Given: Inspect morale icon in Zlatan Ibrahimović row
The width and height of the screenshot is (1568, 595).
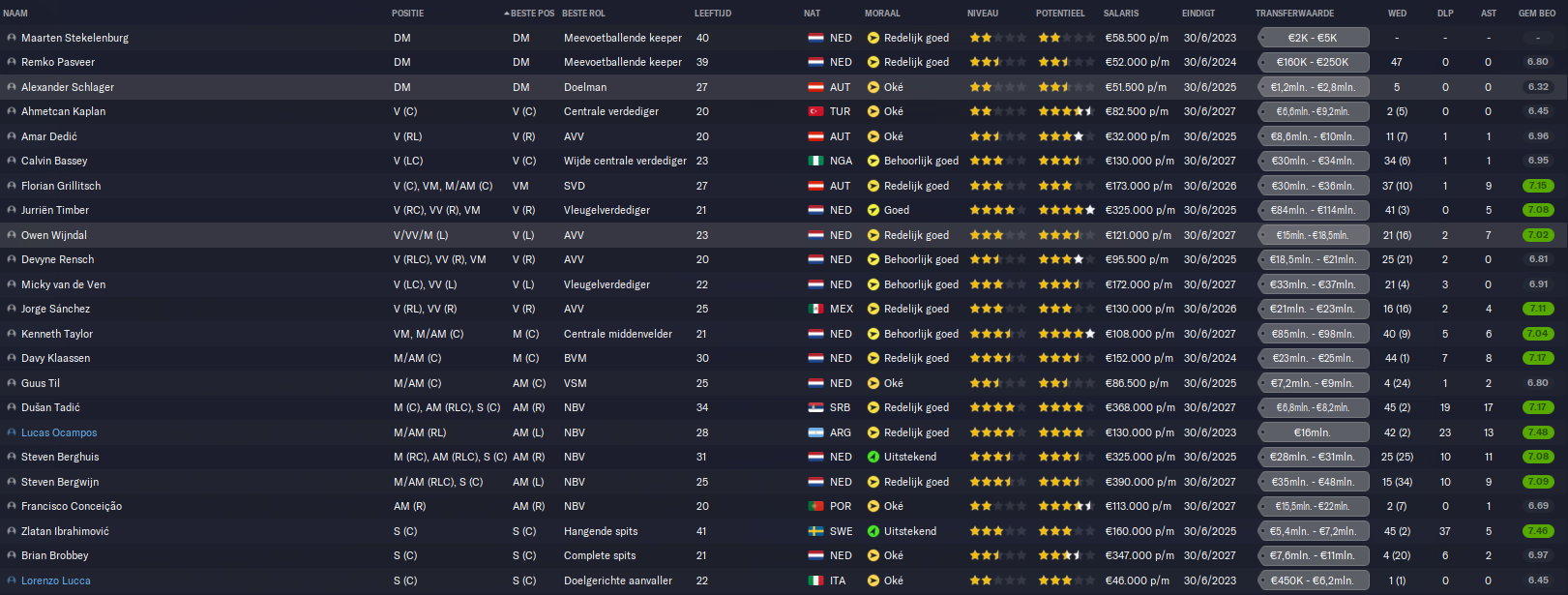Looking at the screenshot, I should 873,531.
